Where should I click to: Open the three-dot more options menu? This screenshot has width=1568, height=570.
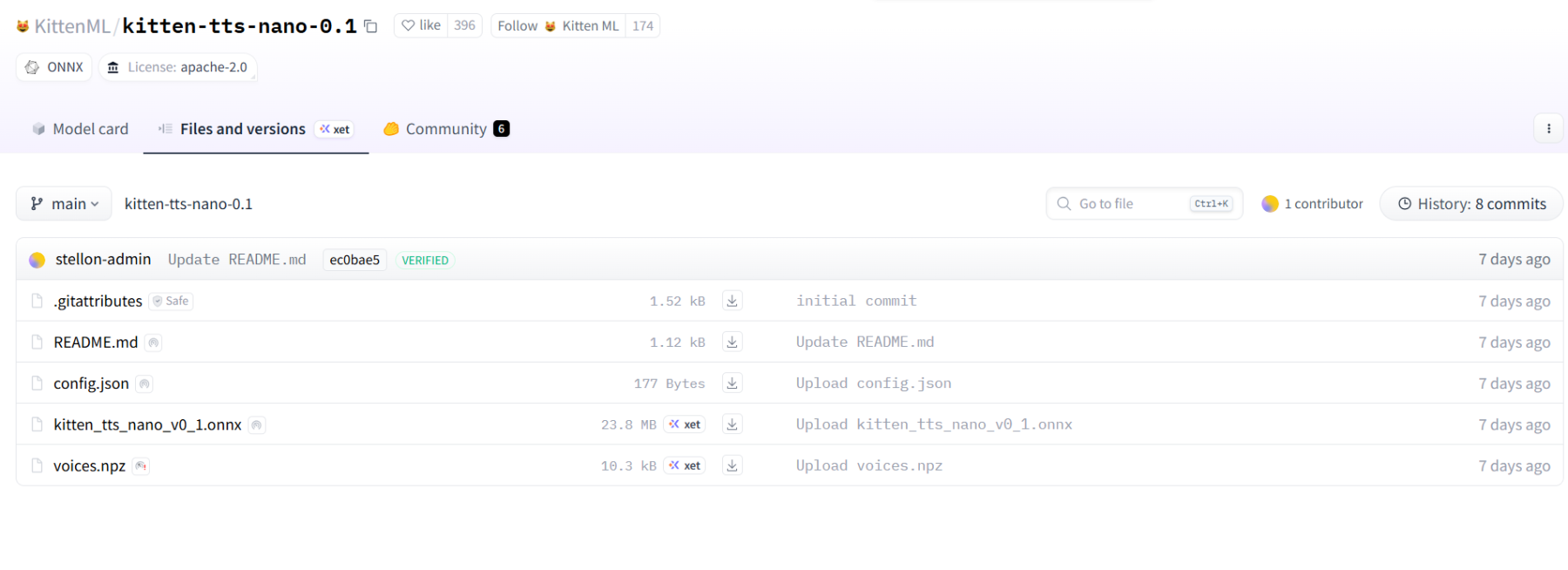[x=1548, y=129]
